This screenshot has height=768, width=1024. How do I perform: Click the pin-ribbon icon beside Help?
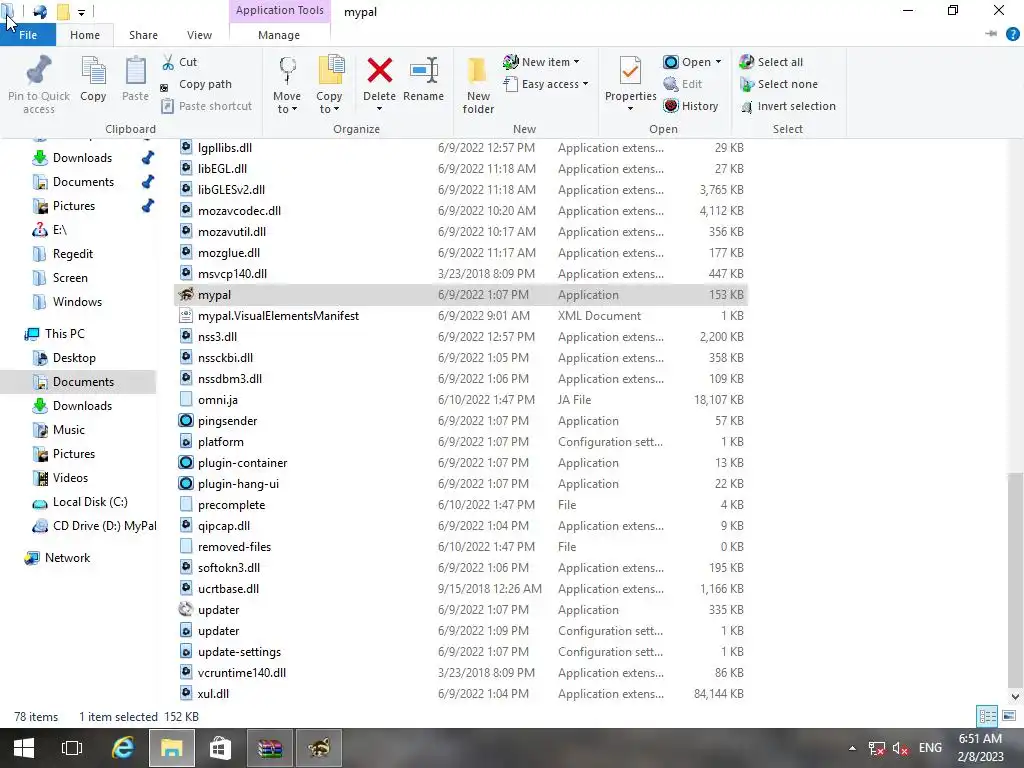991,34
